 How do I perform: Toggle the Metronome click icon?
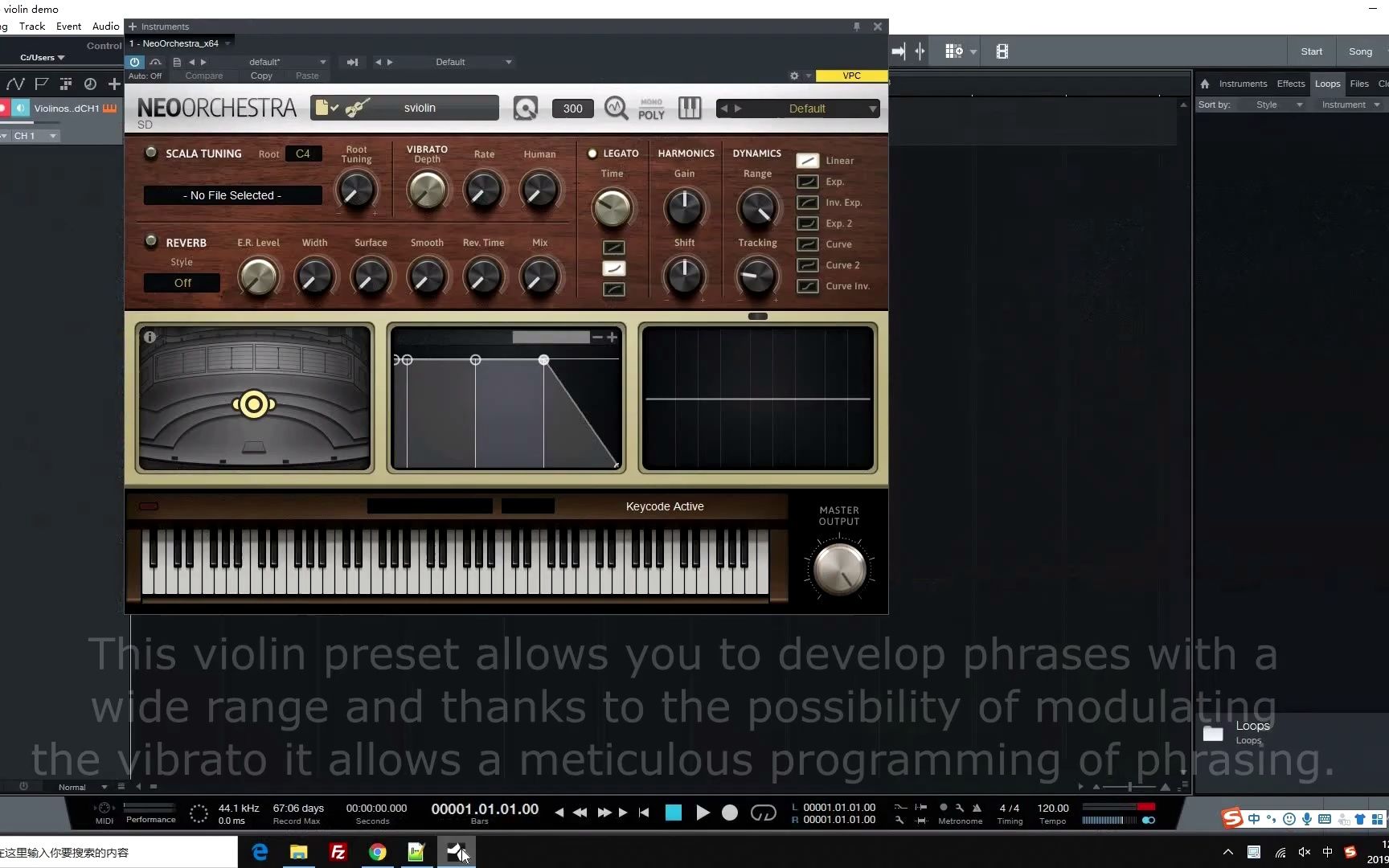977,808
